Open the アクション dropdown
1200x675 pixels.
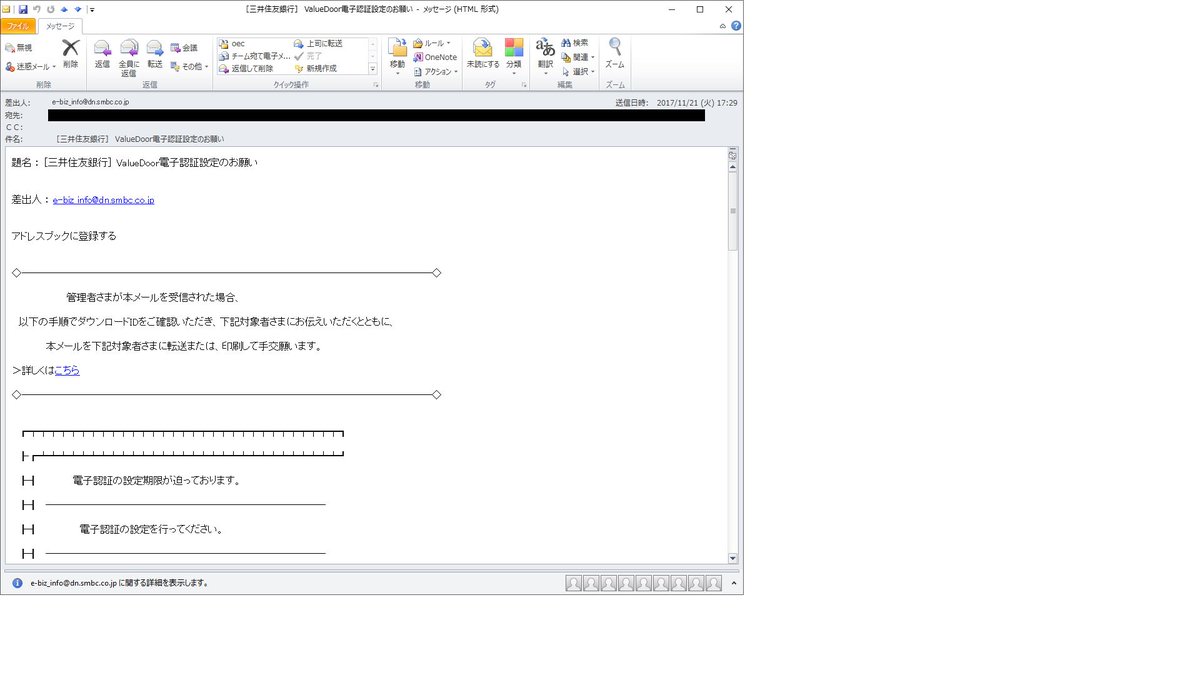pyautogui.click(x=435, y=71)
